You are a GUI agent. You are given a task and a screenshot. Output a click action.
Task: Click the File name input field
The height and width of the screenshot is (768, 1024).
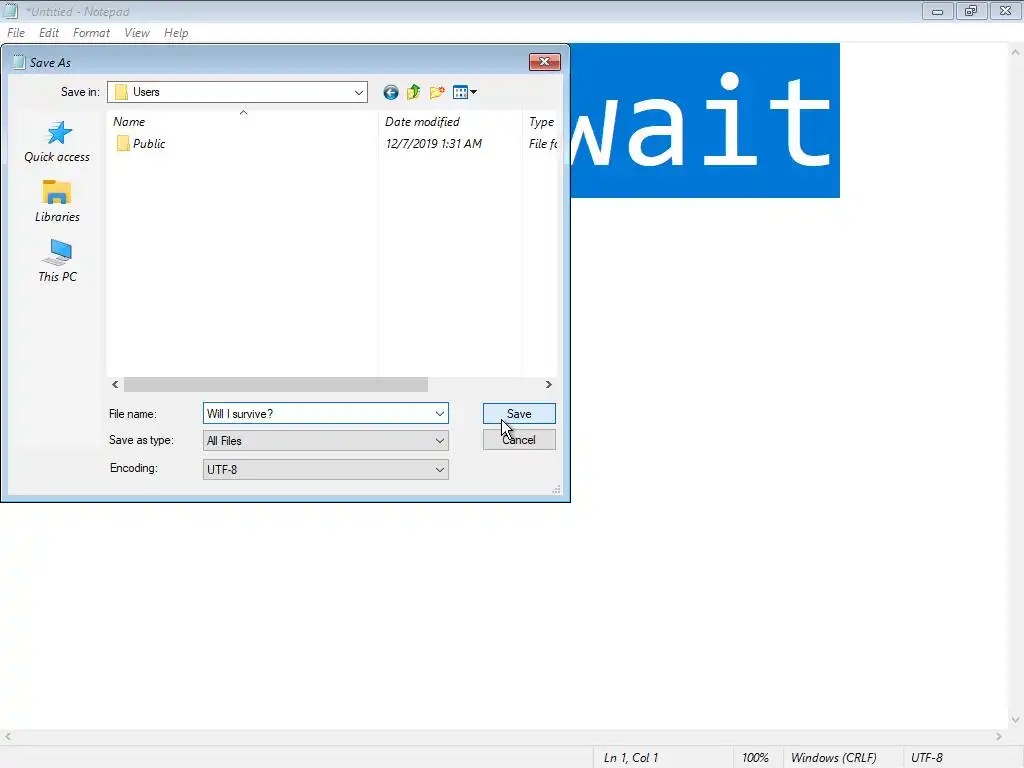tap(317, 413)
